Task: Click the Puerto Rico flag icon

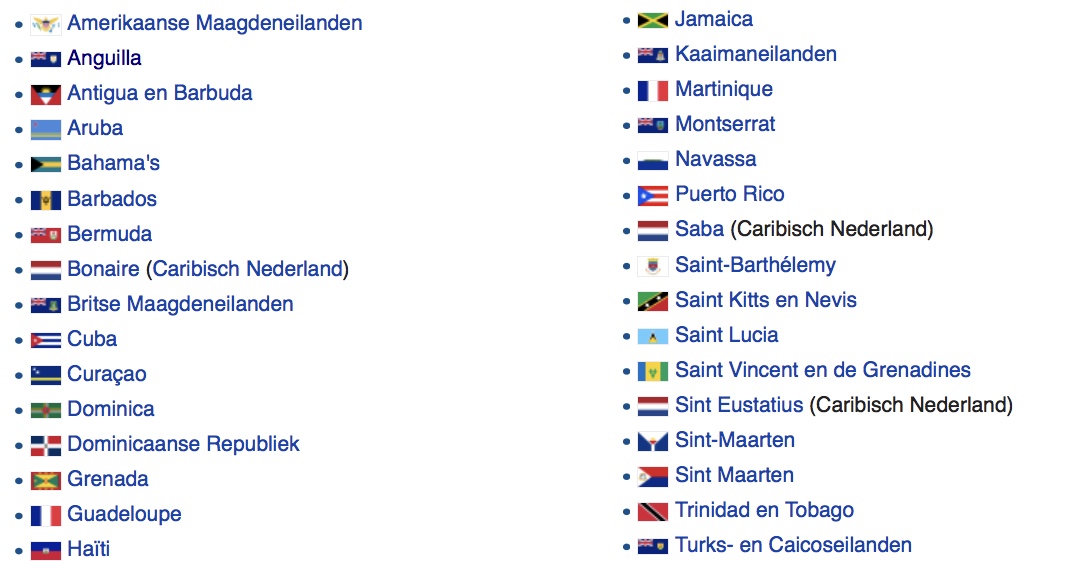Action: pyautogui.click(x=652, y=196)
